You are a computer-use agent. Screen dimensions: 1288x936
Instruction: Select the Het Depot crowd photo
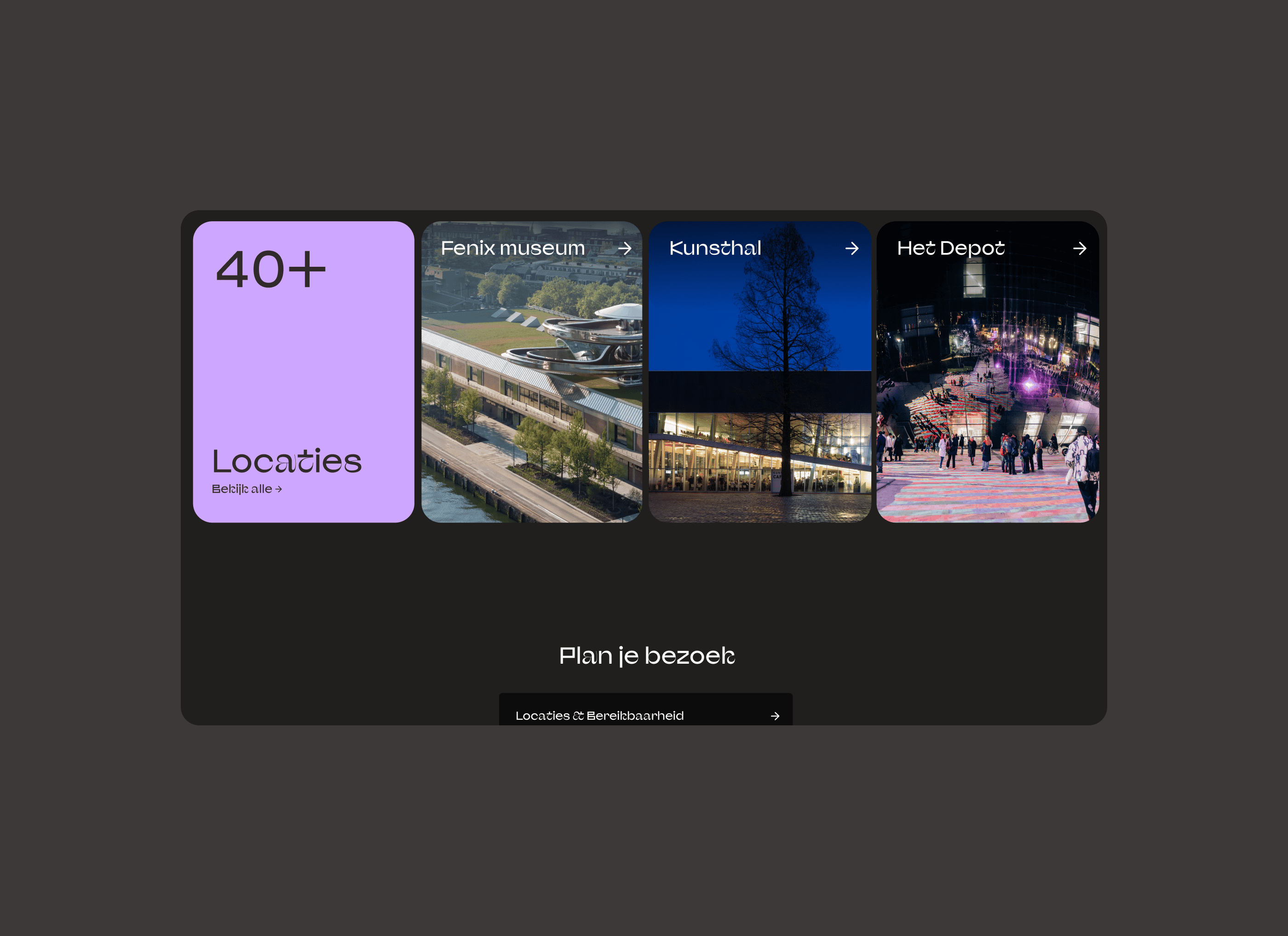pyautogui.click(x=988, y=372)
